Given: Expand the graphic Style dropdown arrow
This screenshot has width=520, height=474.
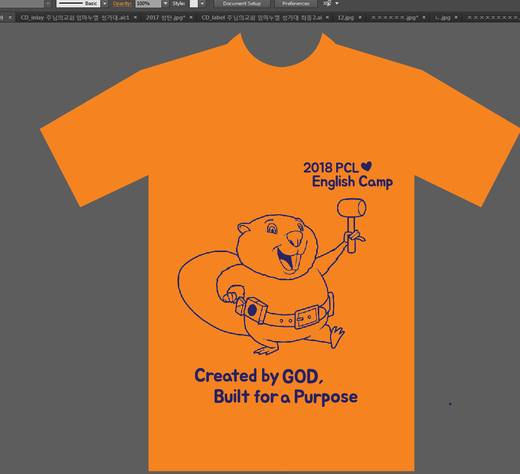Looking at the screenshot, I should click(202, 4).
